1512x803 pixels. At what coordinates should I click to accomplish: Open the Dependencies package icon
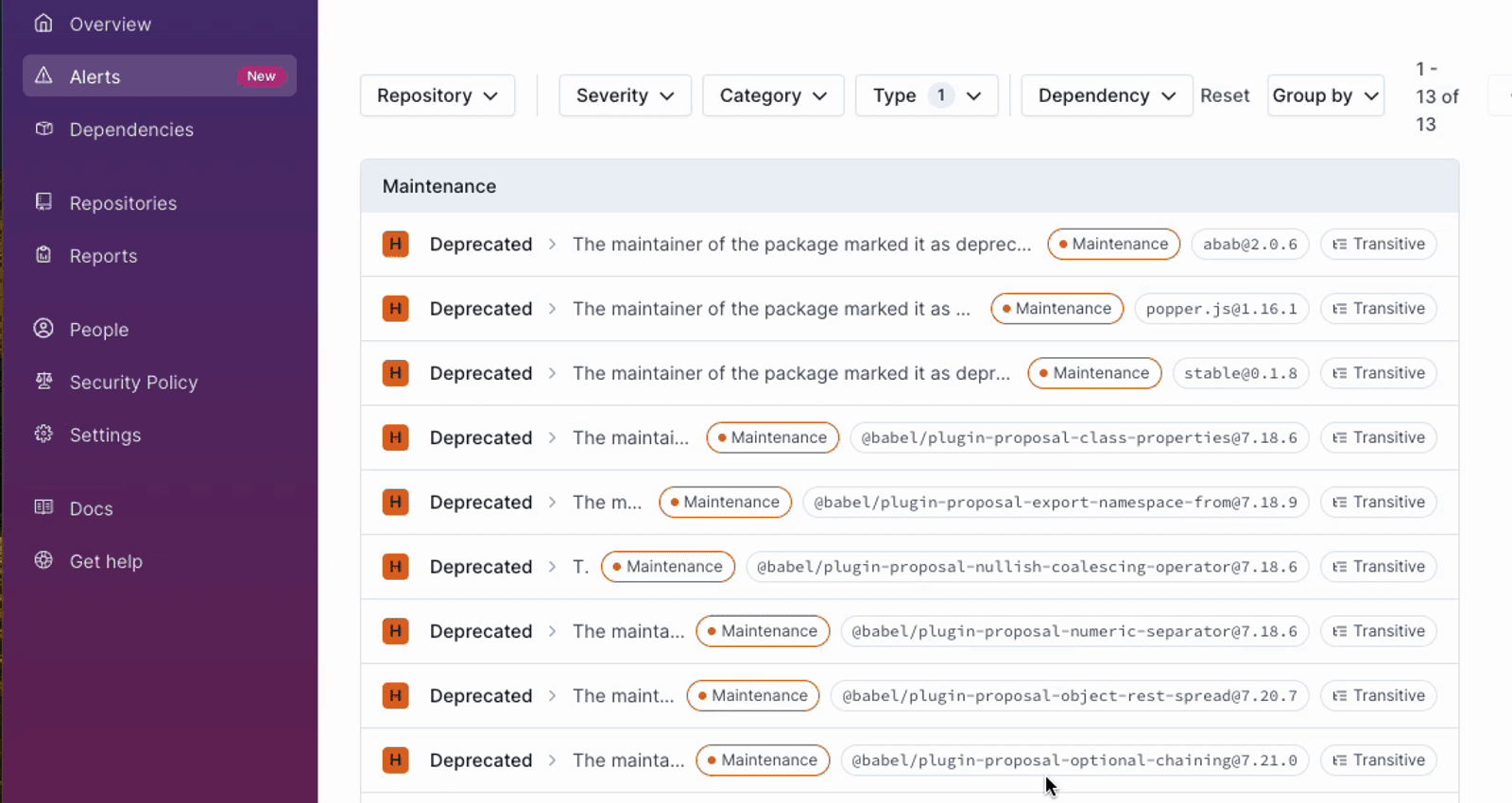point(43,128)
